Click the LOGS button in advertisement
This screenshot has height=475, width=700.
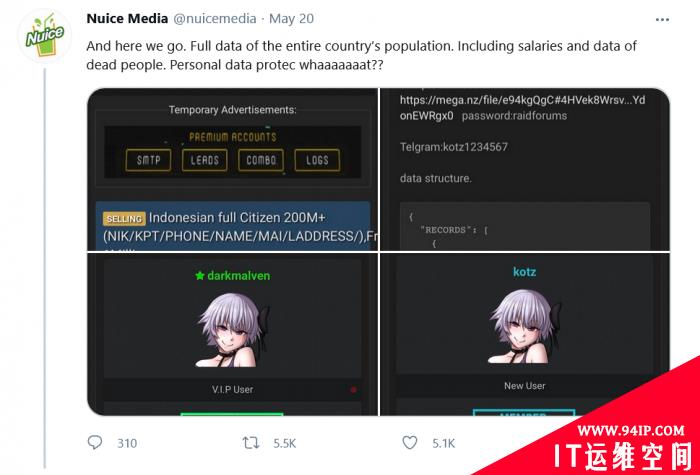pos(317,160)
